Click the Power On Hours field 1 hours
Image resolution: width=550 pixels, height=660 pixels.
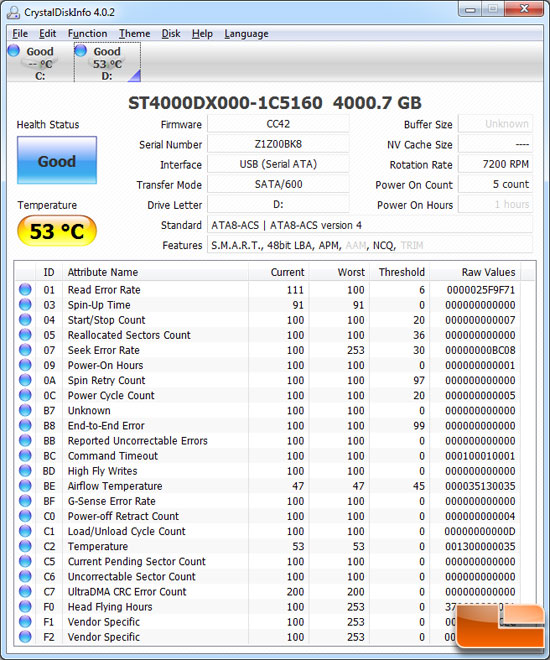495,205
